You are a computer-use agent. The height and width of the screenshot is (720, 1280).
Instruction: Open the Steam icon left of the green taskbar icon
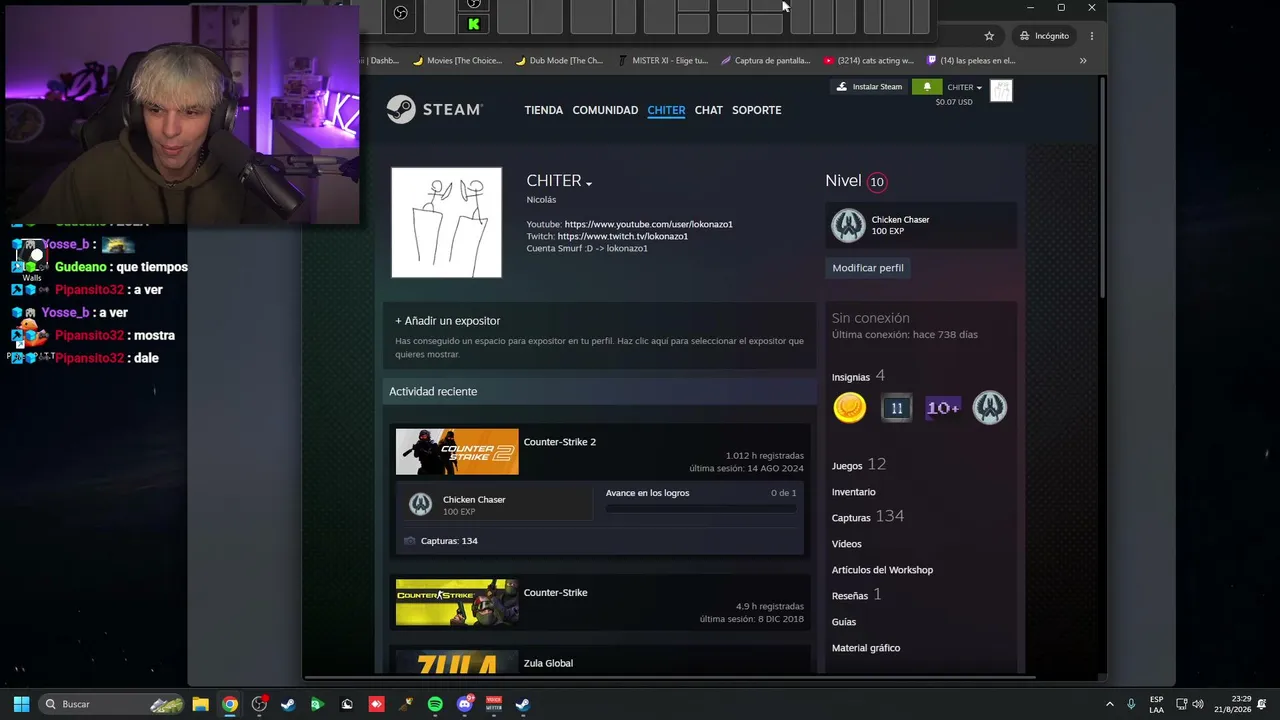coord(288,704)
